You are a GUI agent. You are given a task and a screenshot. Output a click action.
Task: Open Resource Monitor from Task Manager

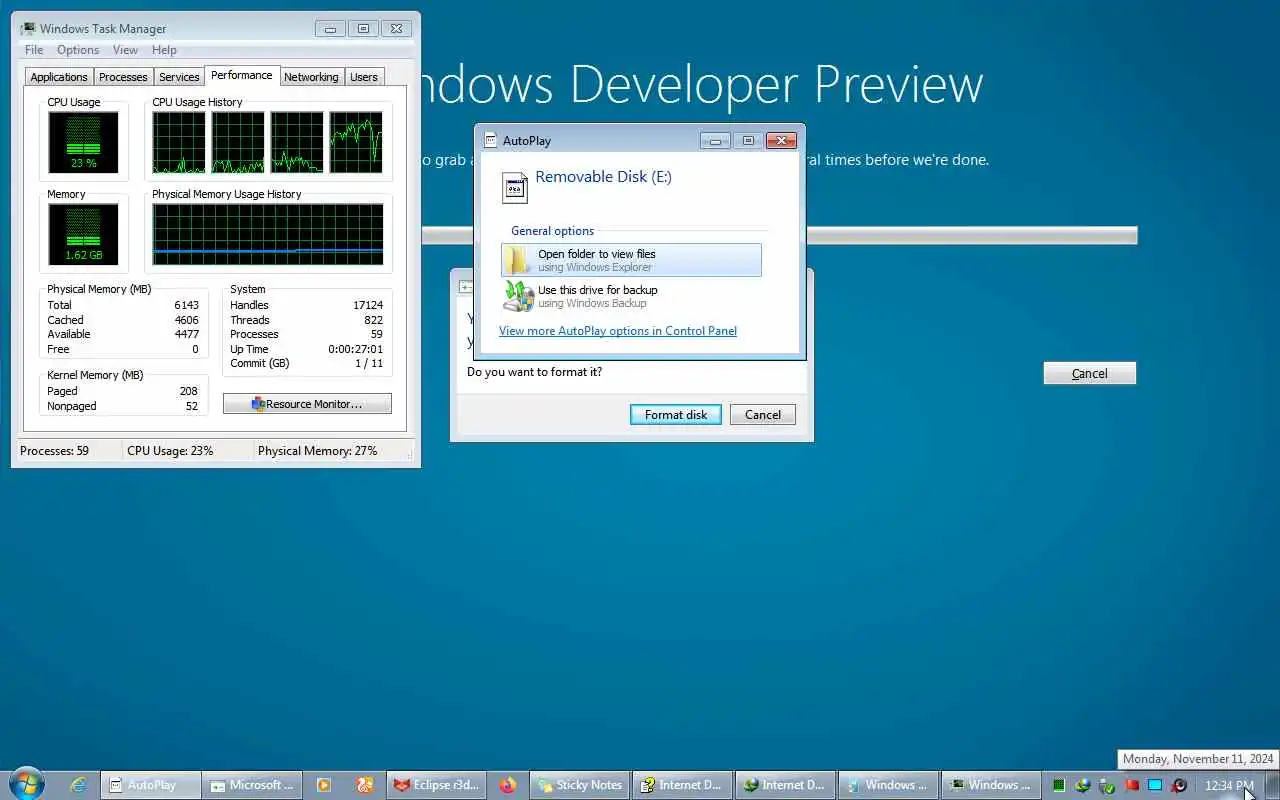click(x=307, y=404)
